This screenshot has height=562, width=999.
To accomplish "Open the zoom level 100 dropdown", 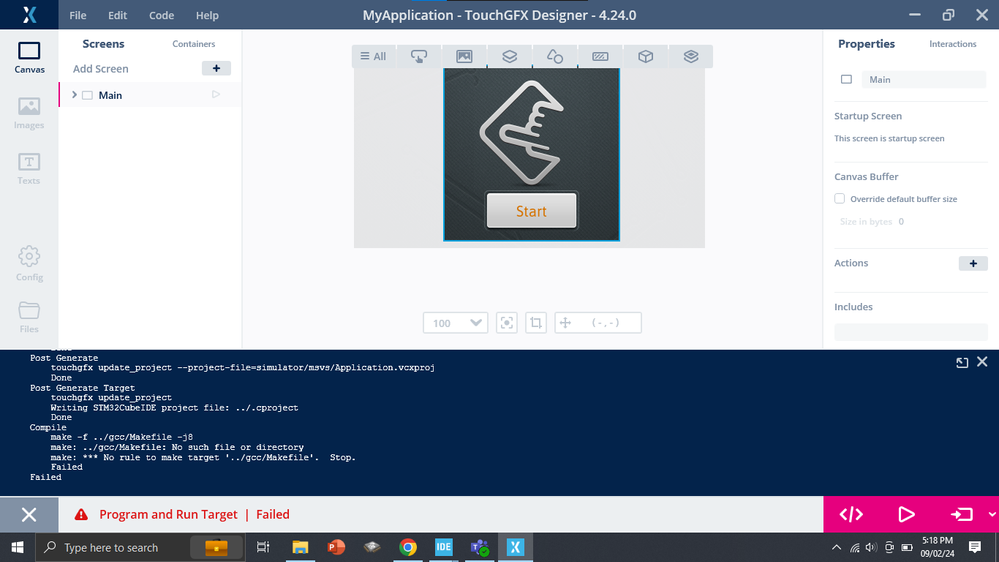I will 456,323.
